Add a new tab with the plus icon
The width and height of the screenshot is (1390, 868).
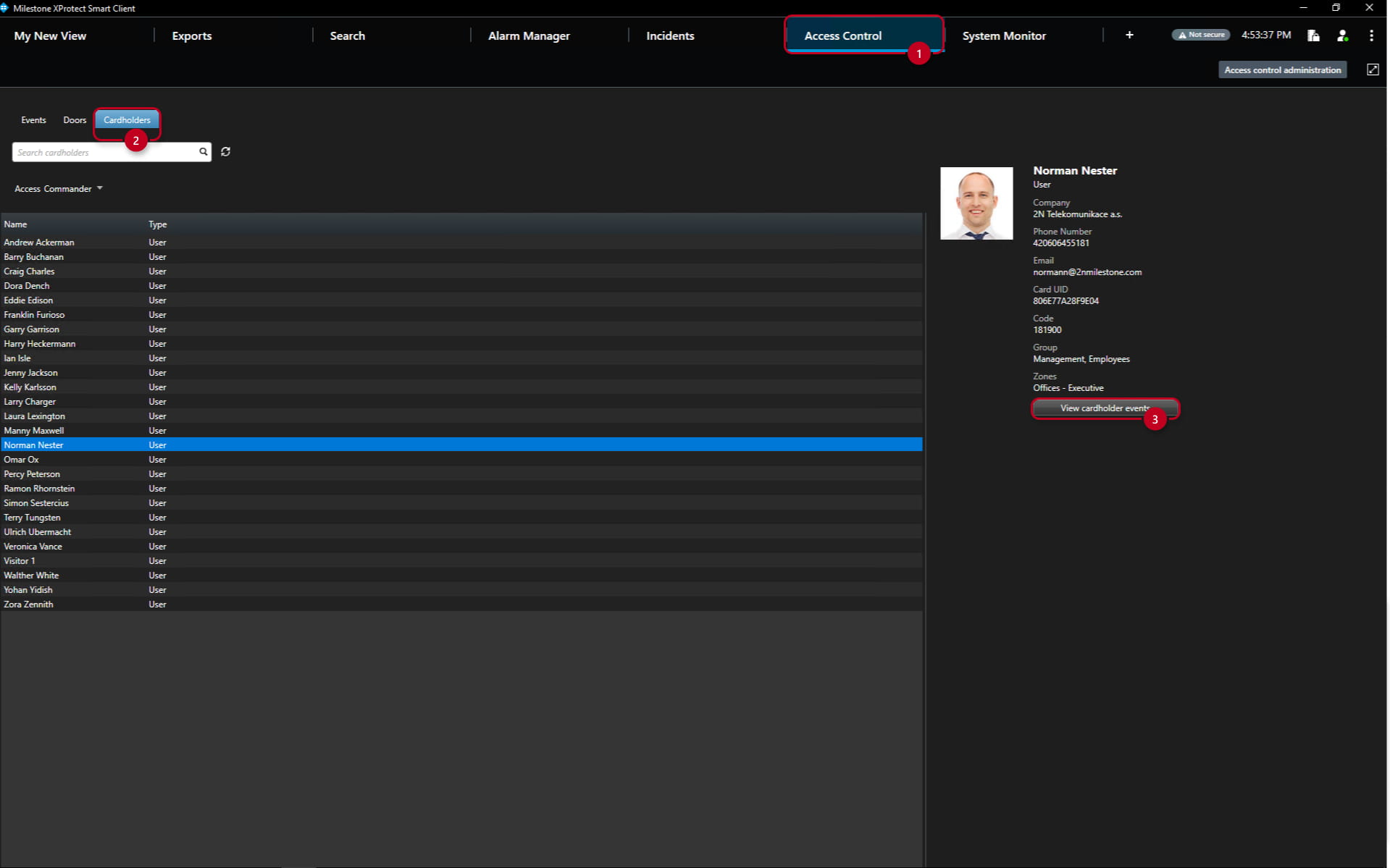click(x=1129, y=35)
